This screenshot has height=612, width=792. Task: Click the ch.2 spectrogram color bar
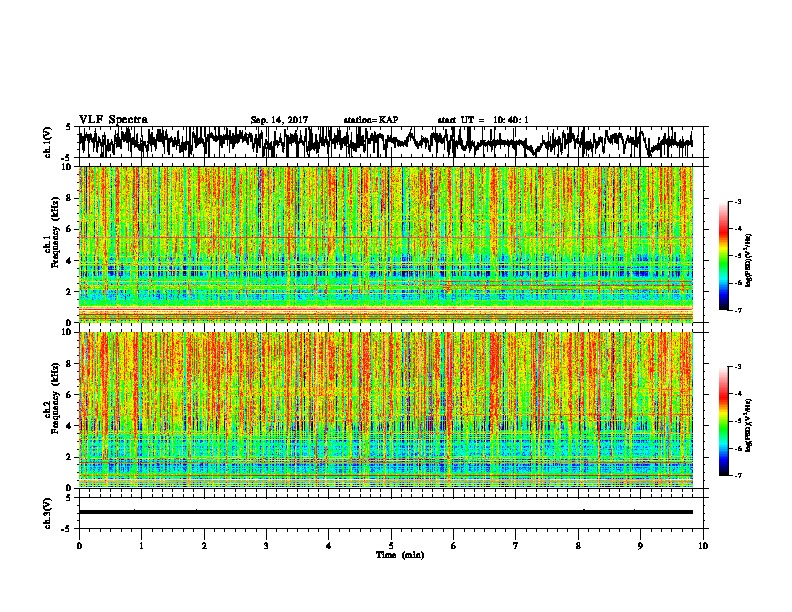[723, 421]
